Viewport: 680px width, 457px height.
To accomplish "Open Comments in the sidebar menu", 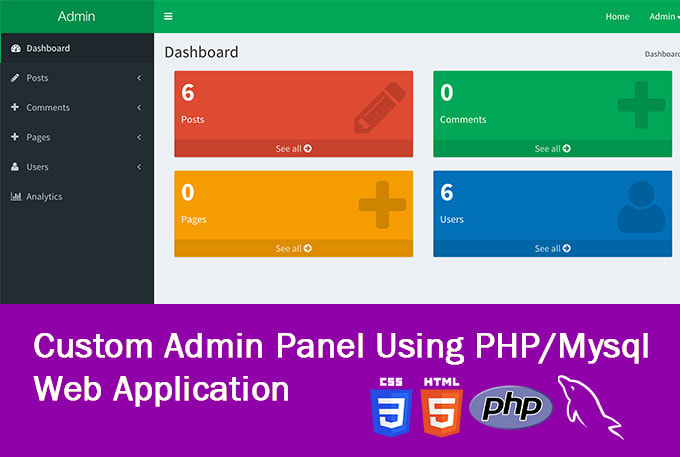I will [x=77, y=107].
